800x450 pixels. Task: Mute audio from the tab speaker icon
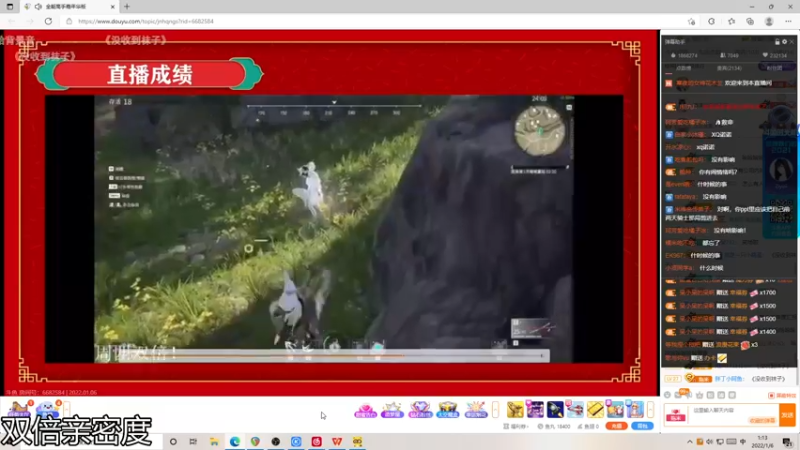(x=38, y=7)
